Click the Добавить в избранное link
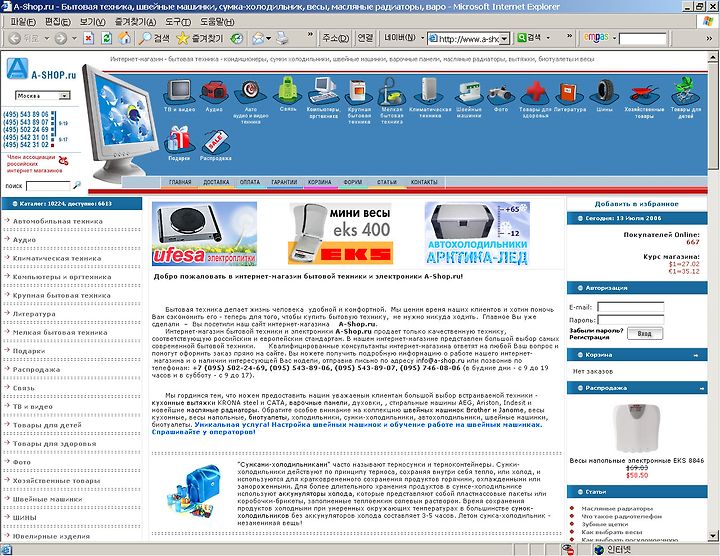Image resolution: width=720 pixels, height=556 pixels. [x=636, y=204]
